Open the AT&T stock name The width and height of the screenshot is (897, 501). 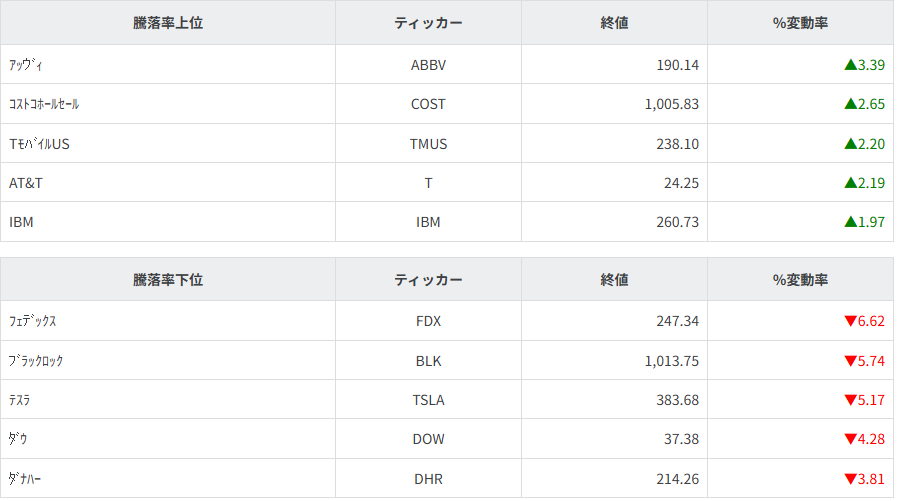24,183
